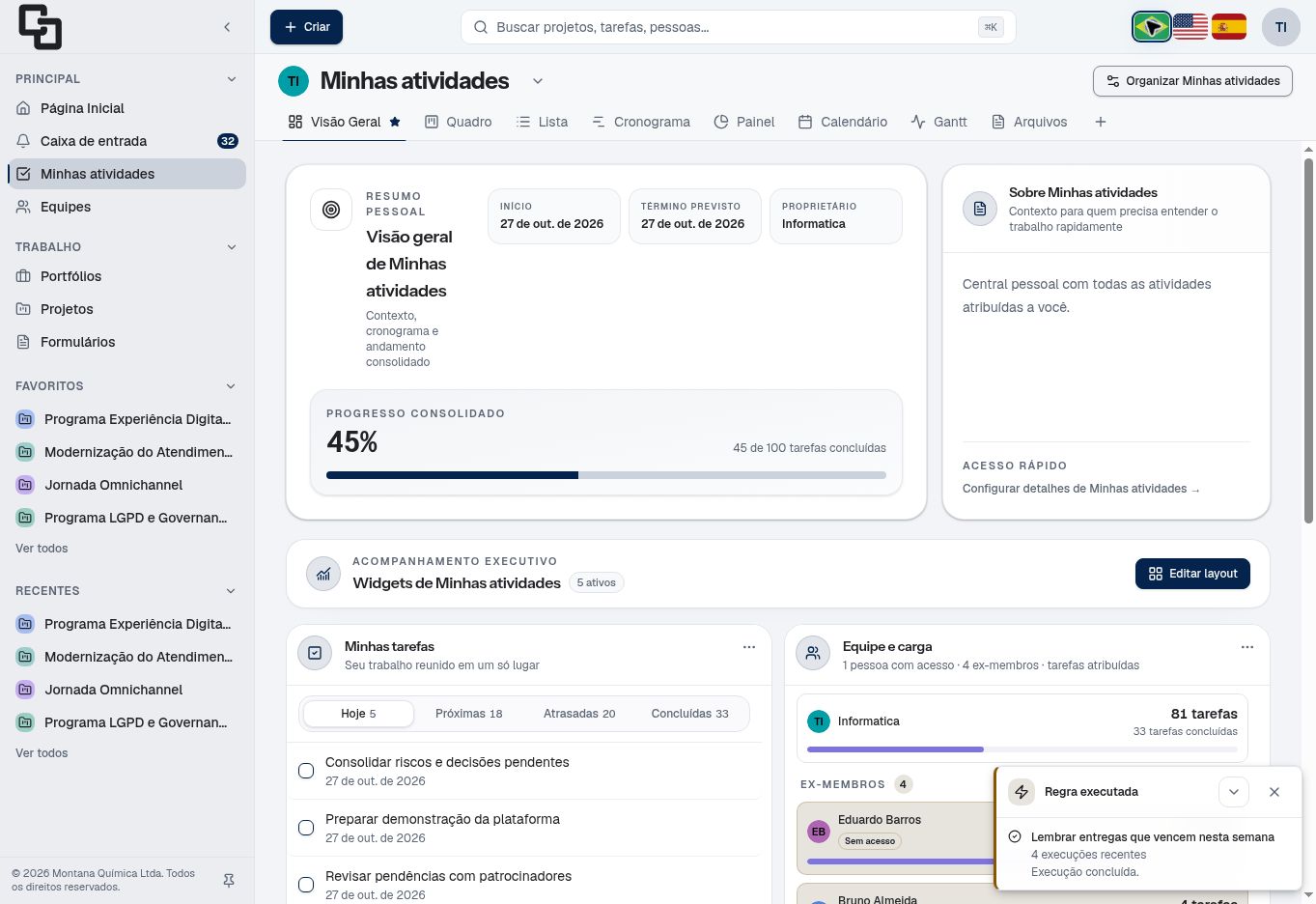Select the Hoje task filter

pos(358,714)
